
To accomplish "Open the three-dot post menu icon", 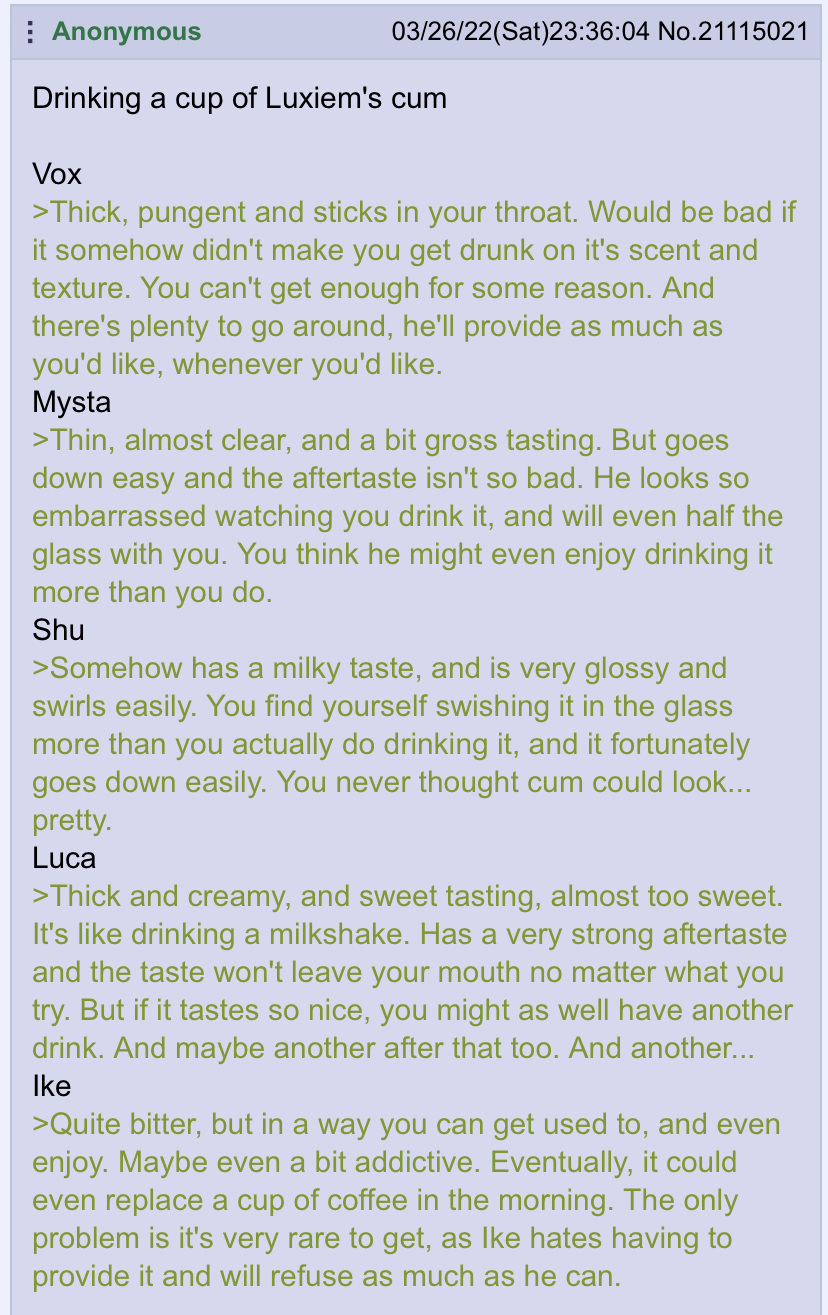I will [30, 32].
